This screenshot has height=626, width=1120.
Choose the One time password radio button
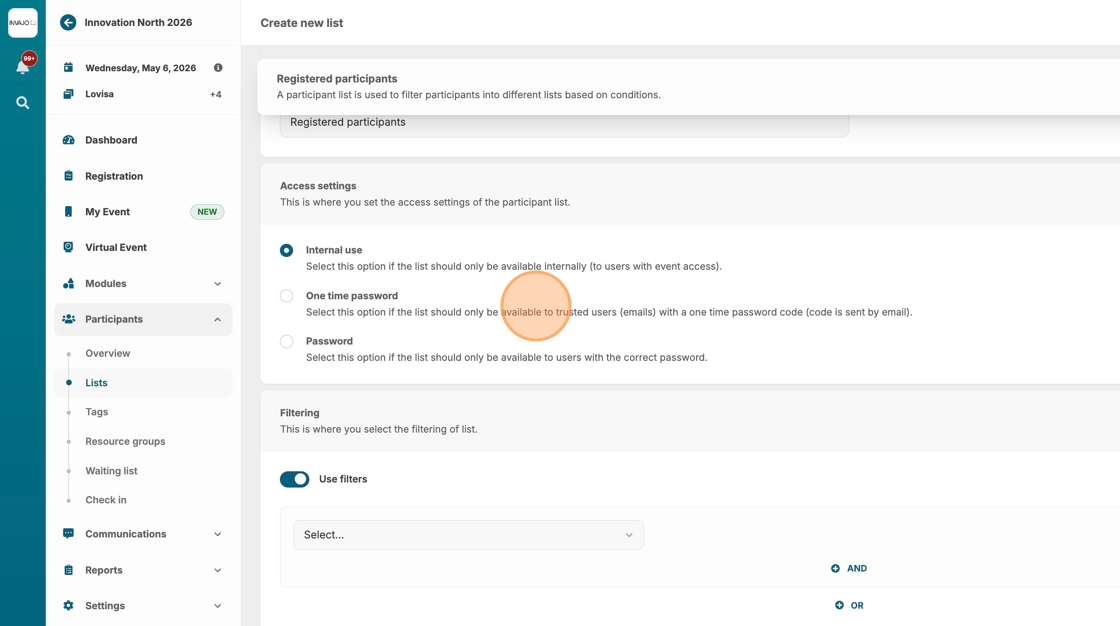click(287, 296)
